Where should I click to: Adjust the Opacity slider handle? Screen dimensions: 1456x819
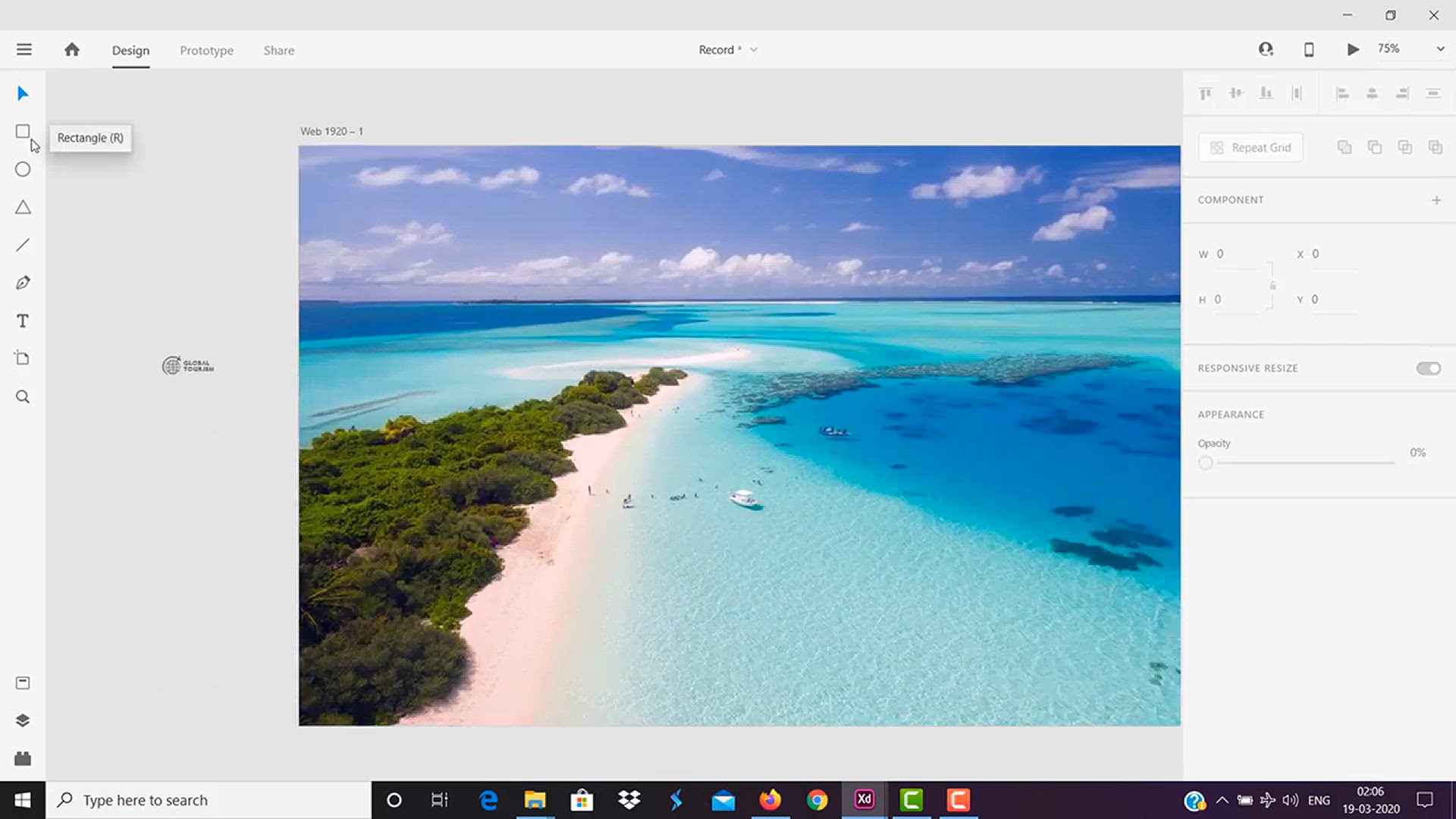tap(1206, 463)
